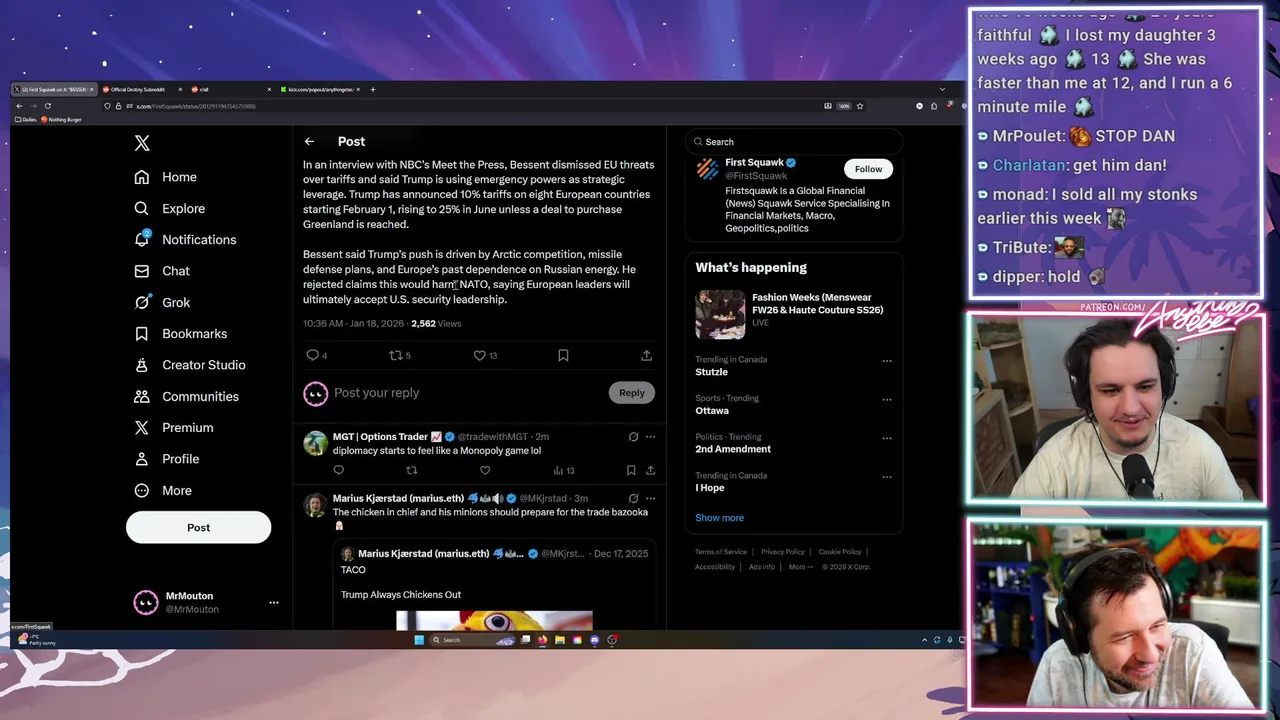Open a new browser tab
Viewport: 1280px width, 720px height.
(373, 90)
